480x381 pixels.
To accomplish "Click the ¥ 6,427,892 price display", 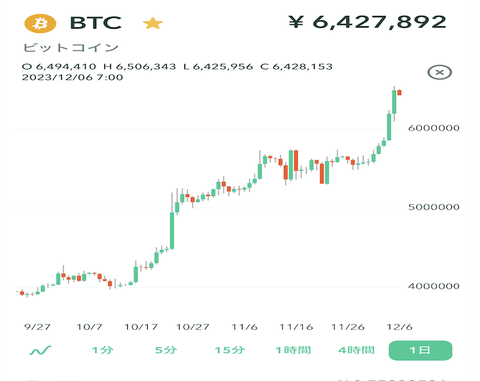I will click(x=367, y=22).
